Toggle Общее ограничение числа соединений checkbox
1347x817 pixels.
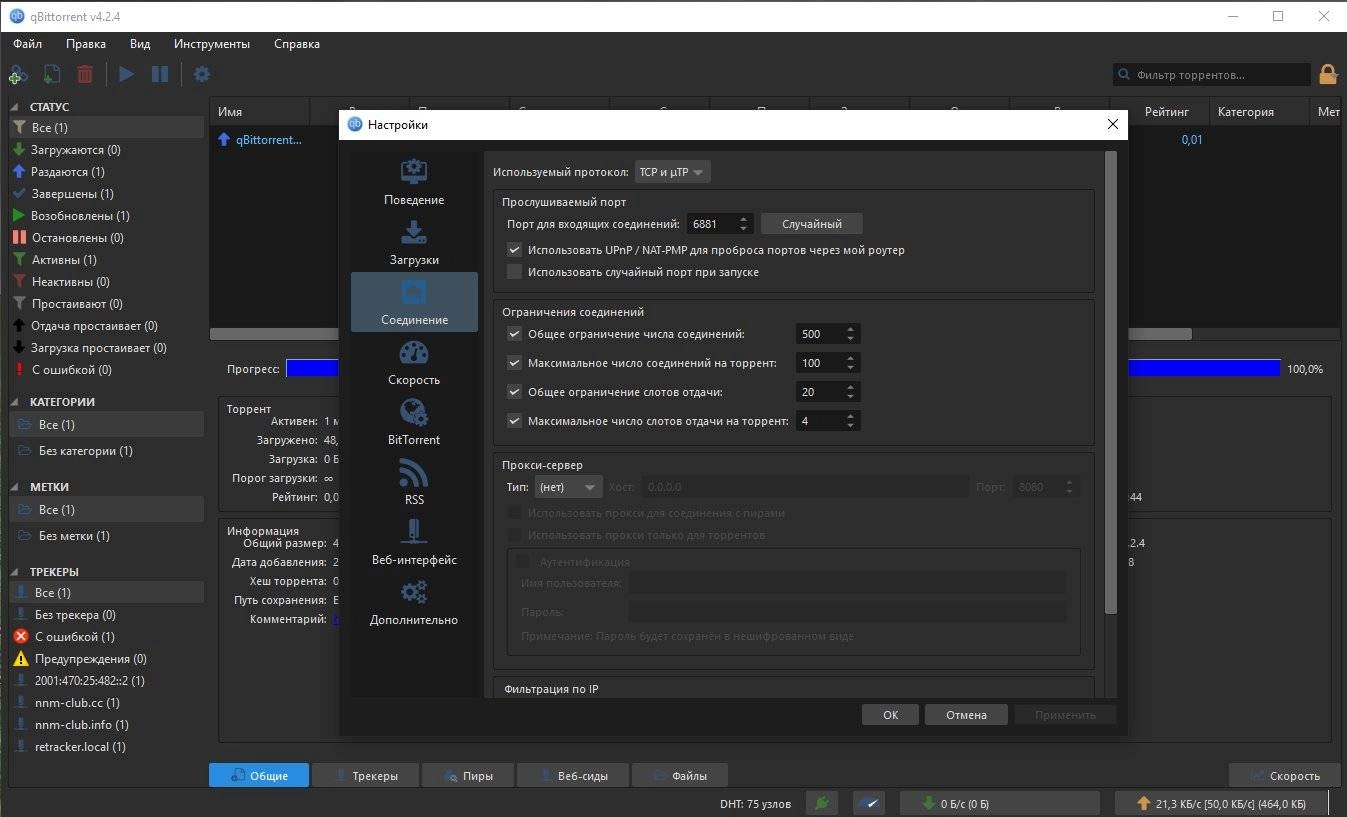[515, 334]
